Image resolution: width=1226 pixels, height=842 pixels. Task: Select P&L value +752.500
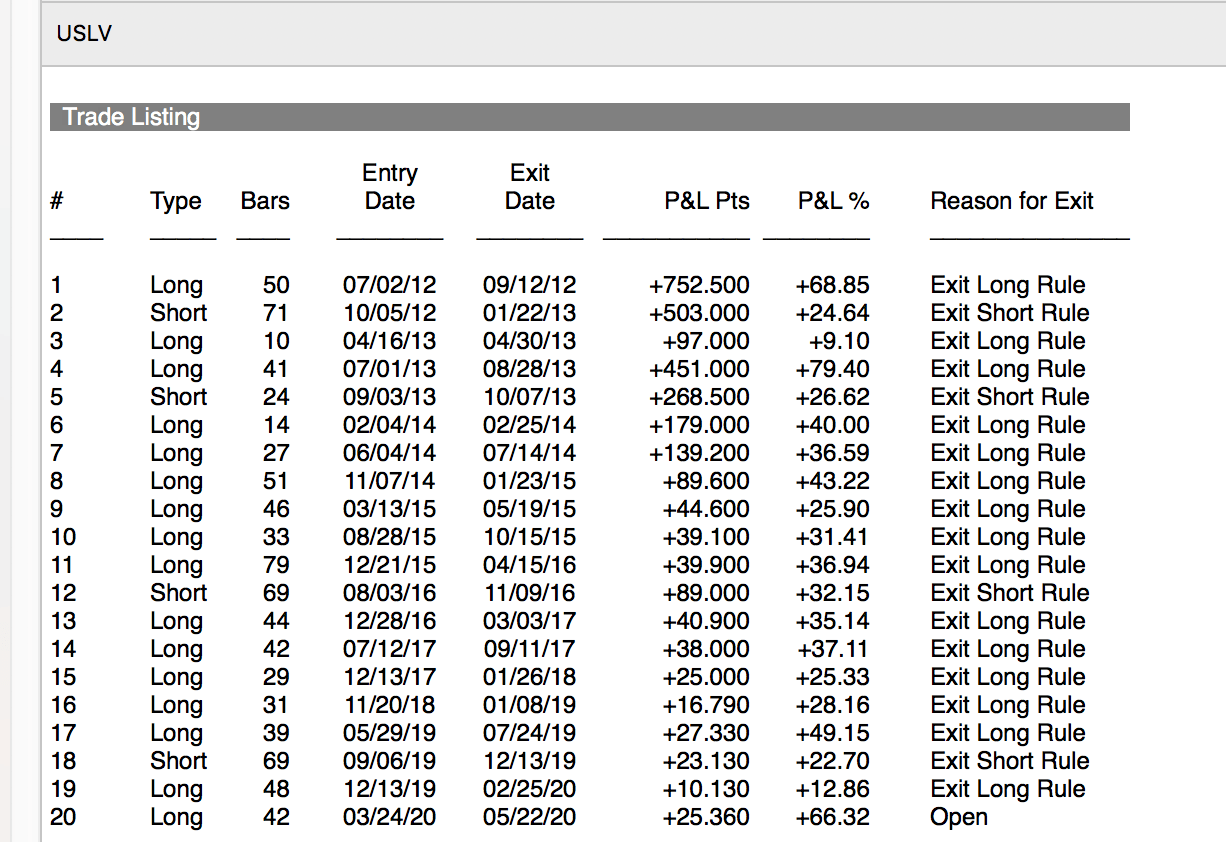(x=699, y=285)
